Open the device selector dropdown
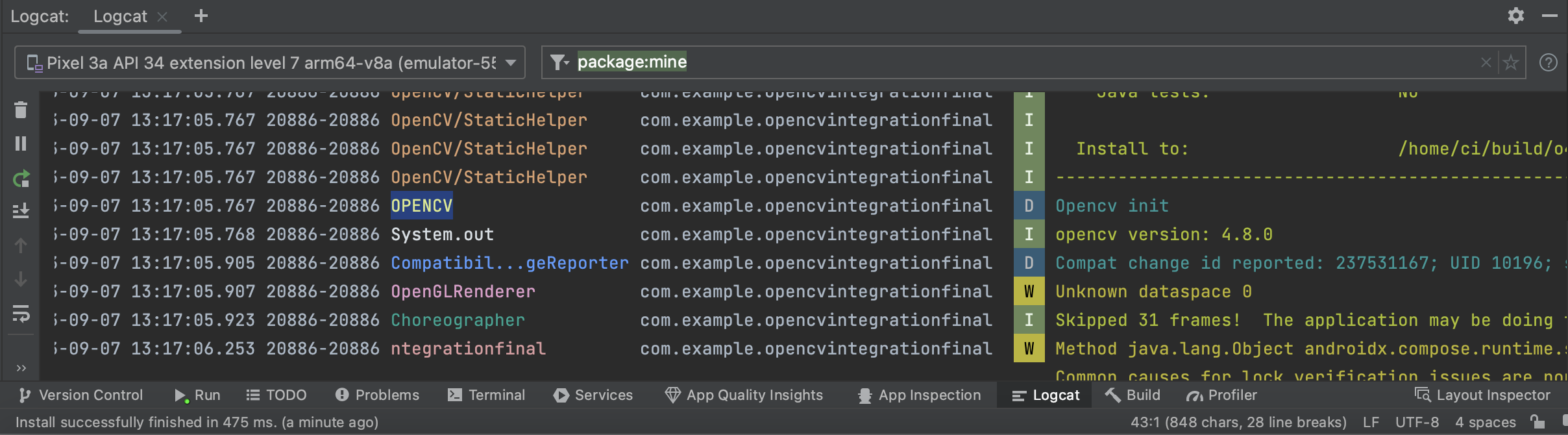Viewport: 1568px width, 435px height. pos(270,63)
